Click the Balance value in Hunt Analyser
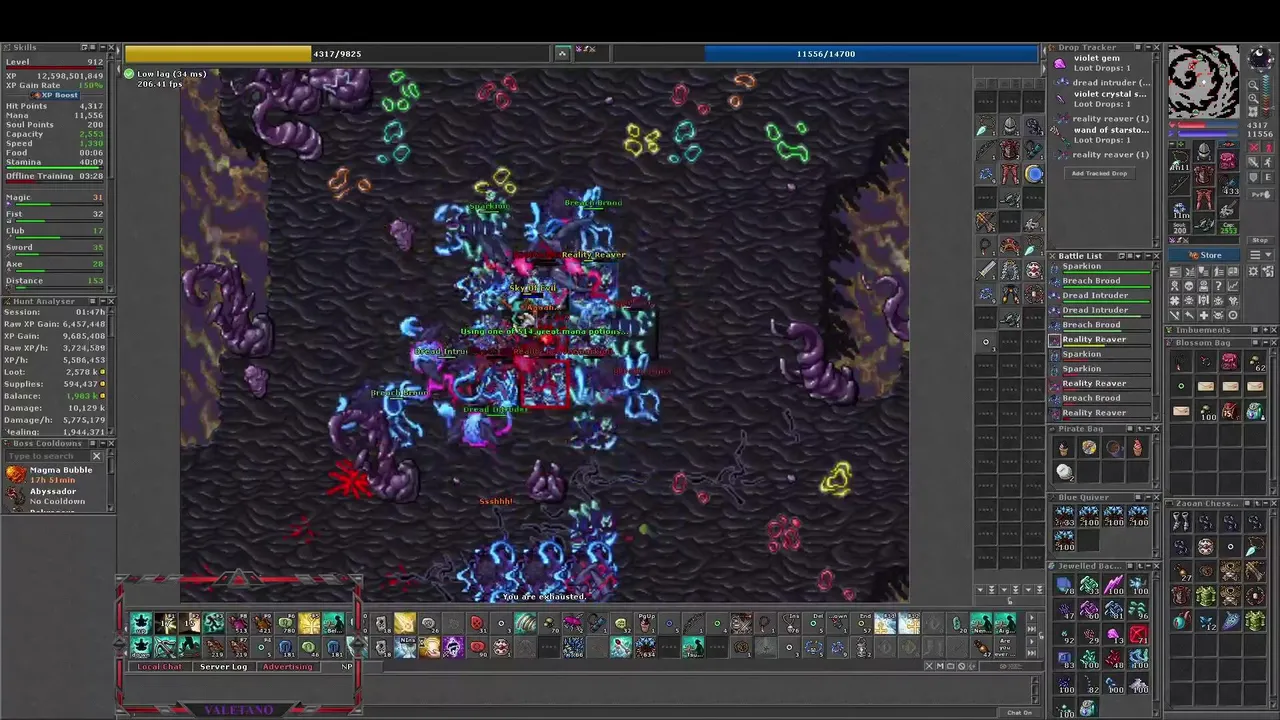 pyautogui.click(x=82, y=396)
